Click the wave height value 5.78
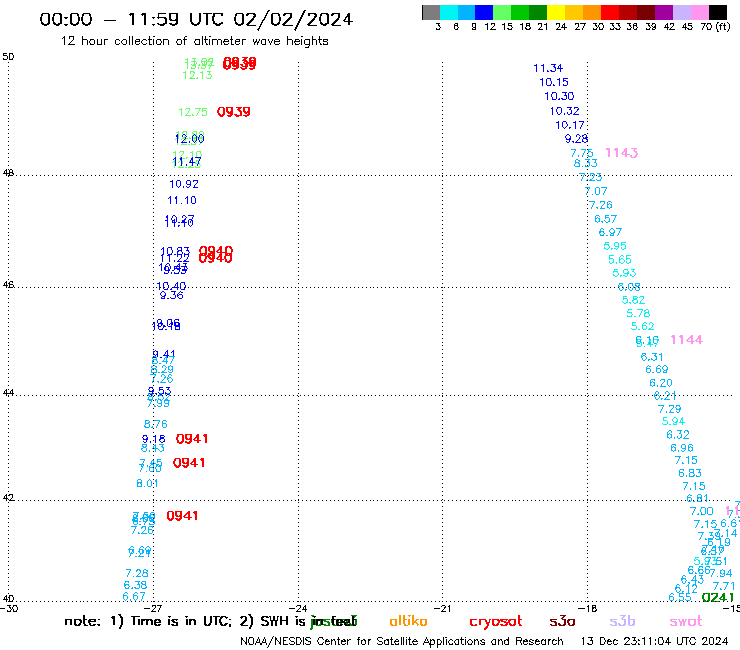The height and width of the screenshot is (650, 740). [x=638, y=313]
